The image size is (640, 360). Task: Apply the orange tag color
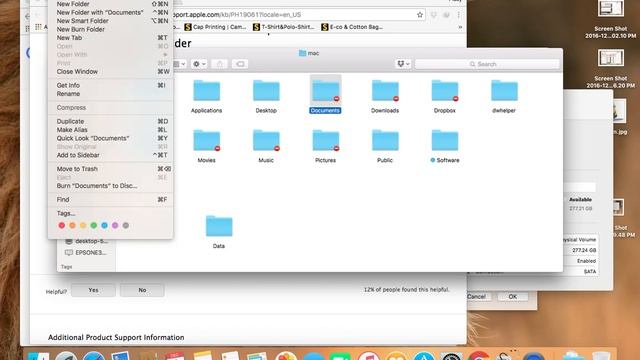(72, 225)
